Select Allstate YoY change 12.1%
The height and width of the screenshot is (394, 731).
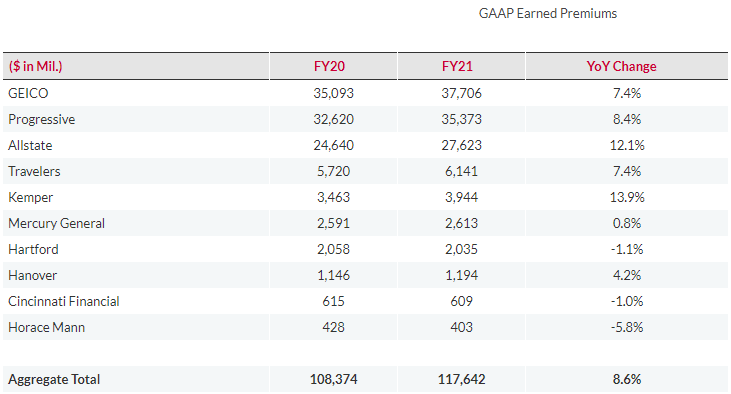627,145
